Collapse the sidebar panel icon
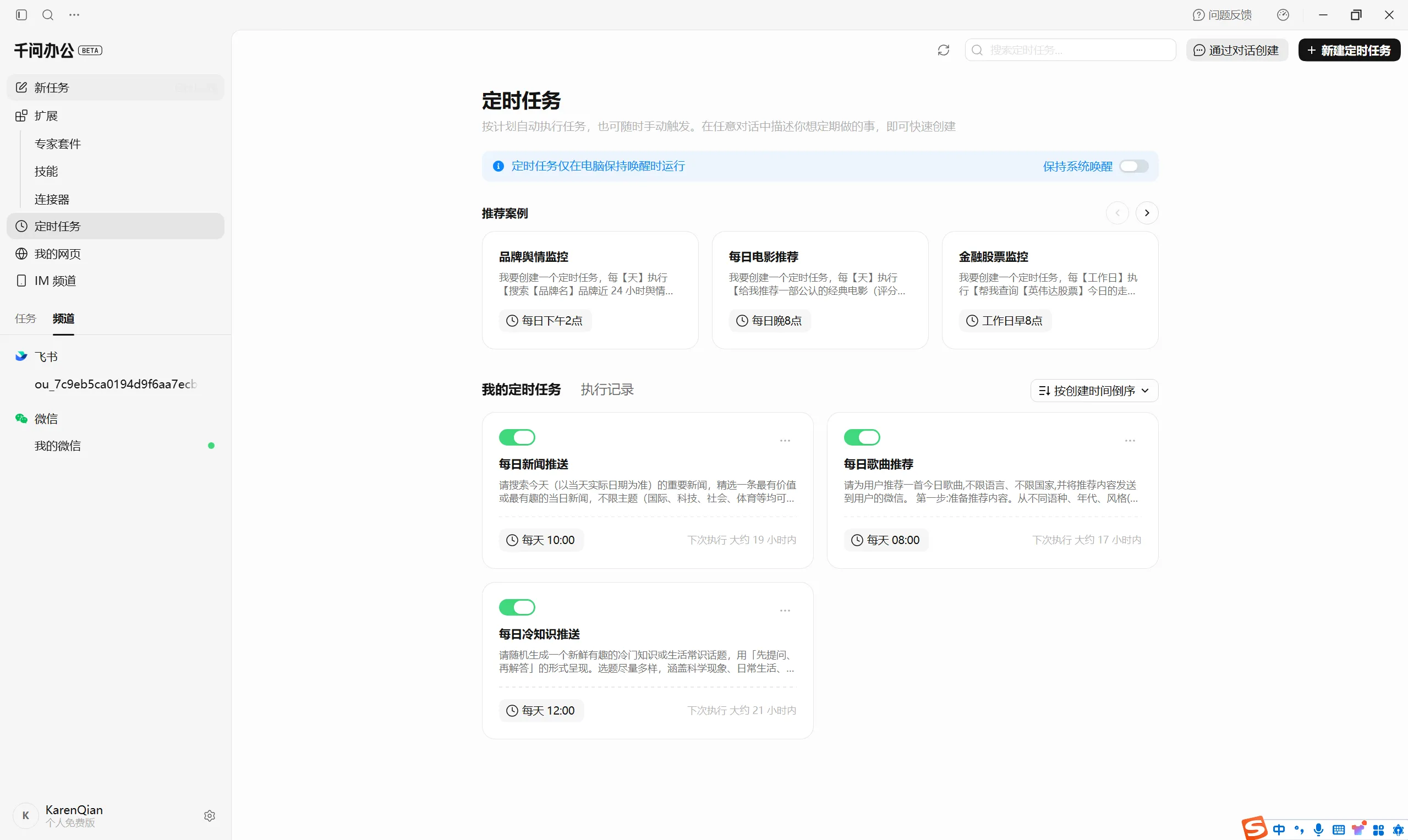 [x=21, y=15]
